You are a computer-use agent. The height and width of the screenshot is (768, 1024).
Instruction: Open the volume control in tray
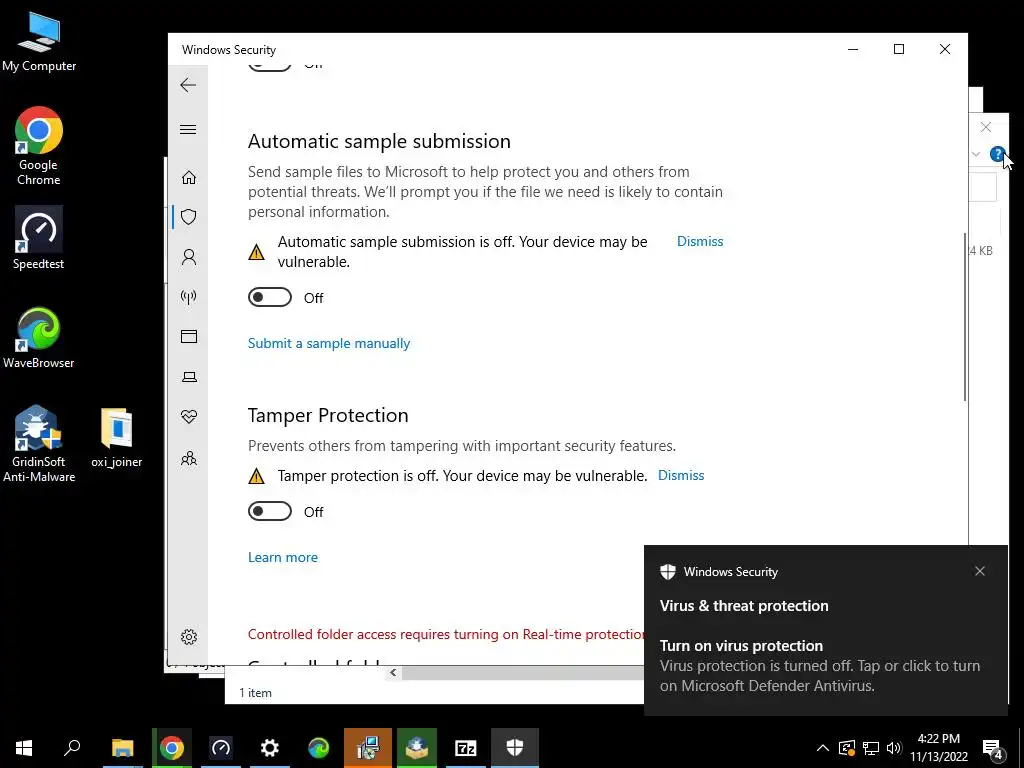pos(894,748)
